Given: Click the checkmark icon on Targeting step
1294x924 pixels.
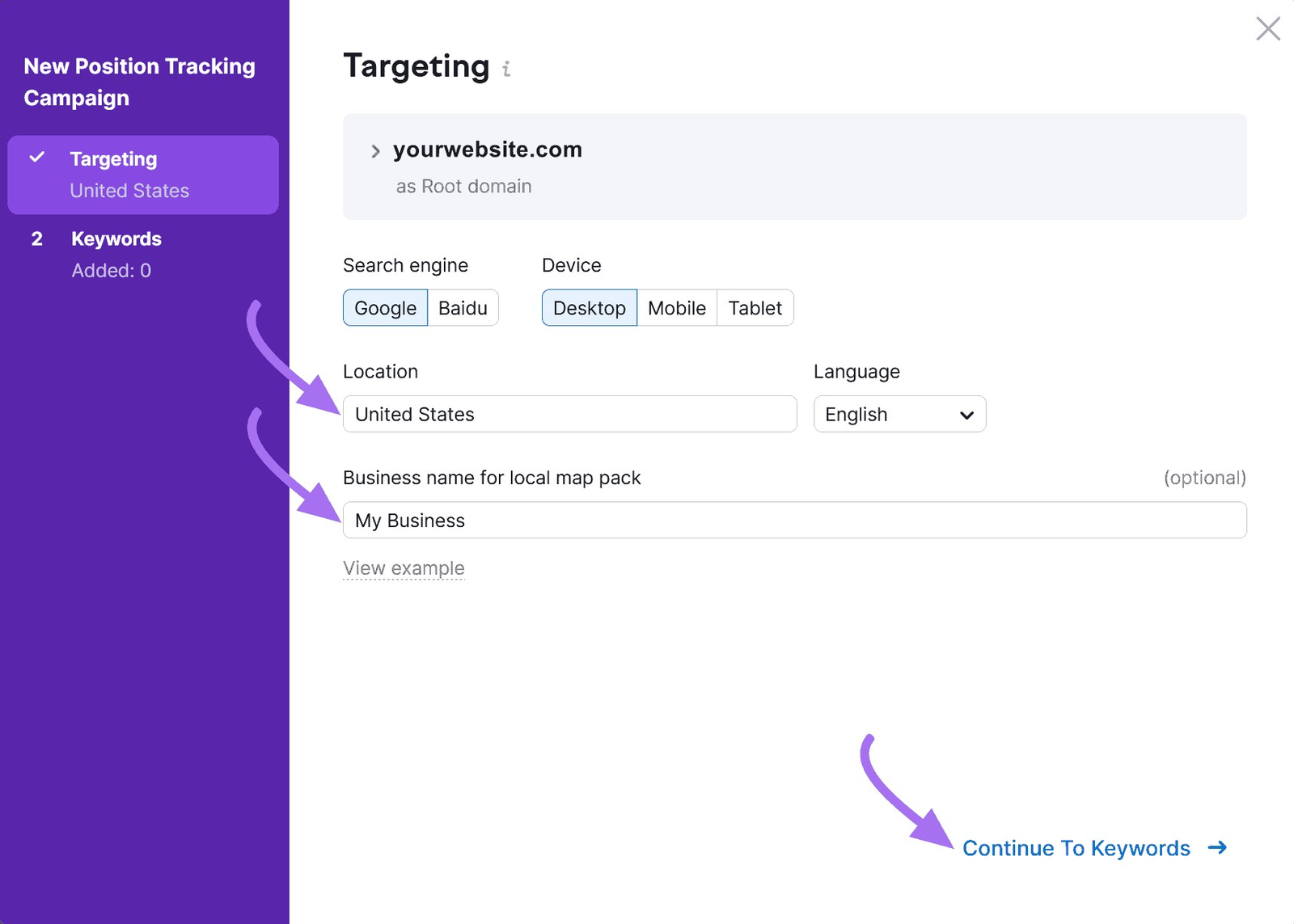Looking at the screenshot, I should point(36,158).
